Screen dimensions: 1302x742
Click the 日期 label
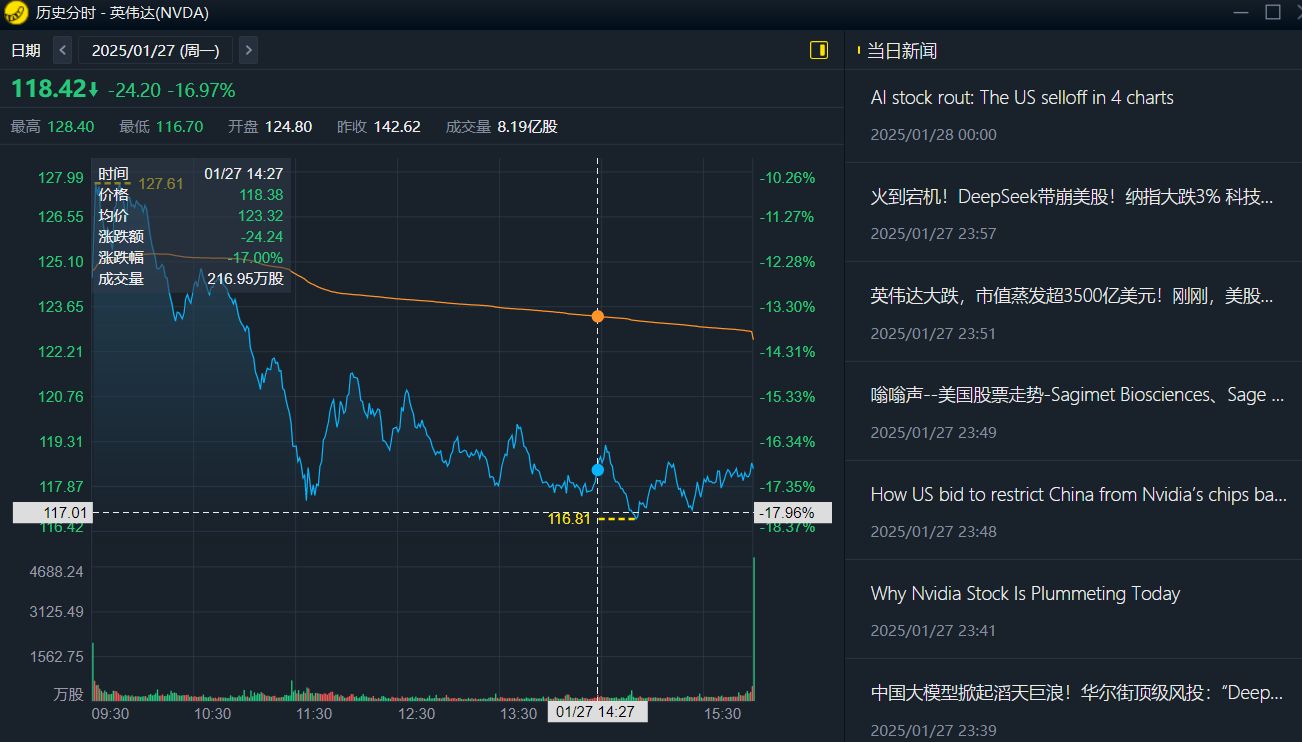(x=26, y=50)
